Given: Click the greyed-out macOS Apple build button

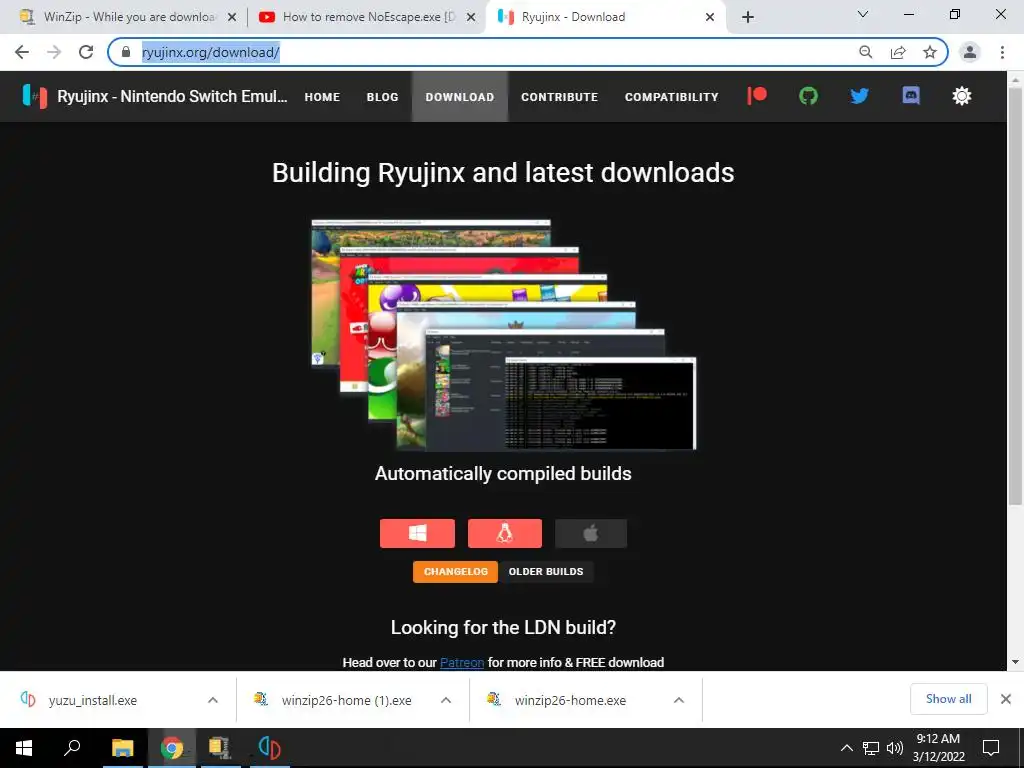Looking at the screenshot, I should coord(591,534).
